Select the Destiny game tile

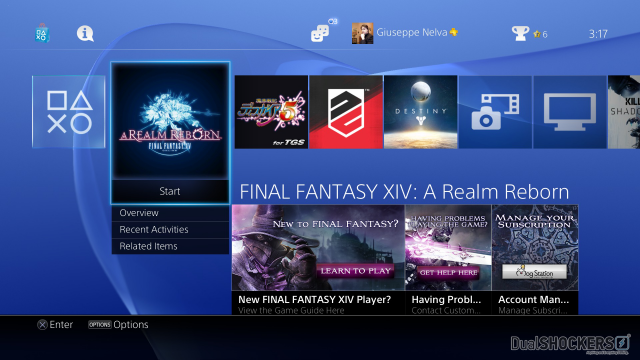[420, 112]
